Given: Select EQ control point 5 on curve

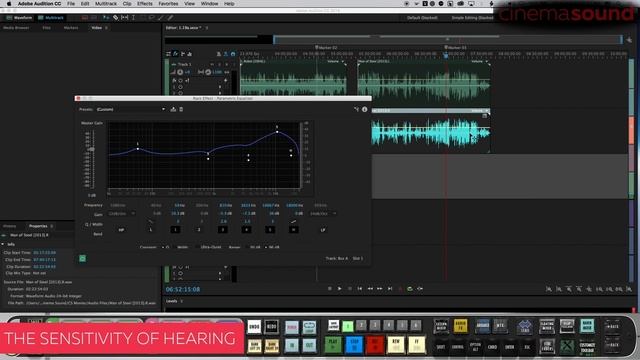Looking at the screenshot, I should click(x=277, y=131).
